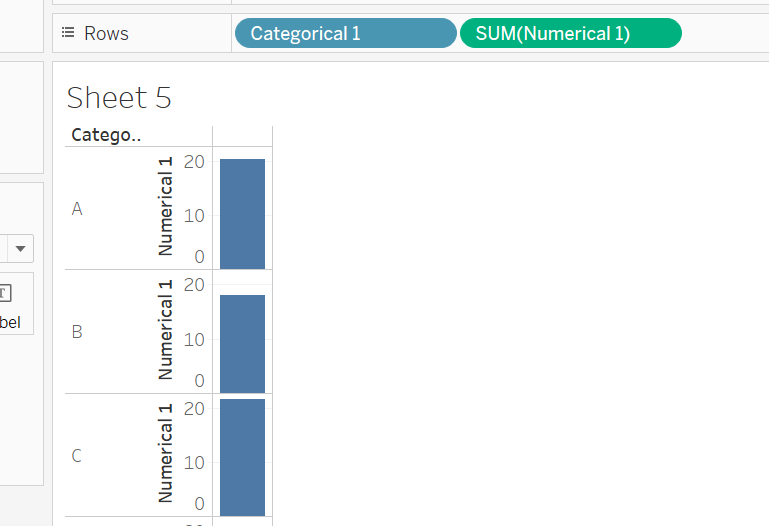The height and width of the screenshot is (526, 769).
Task: Click row header label C
Action: 77,456
